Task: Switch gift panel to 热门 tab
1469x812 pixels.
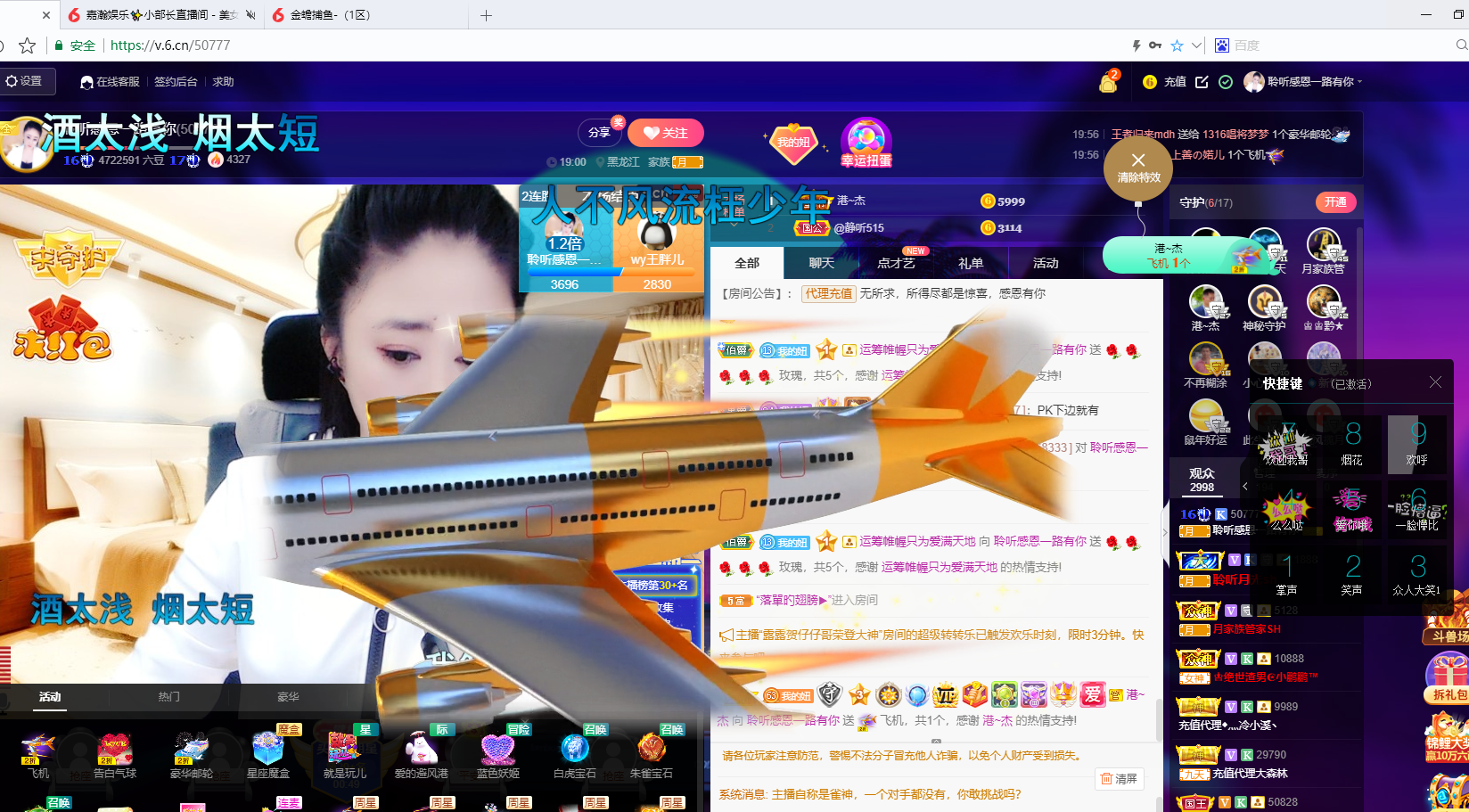Action: [168, 697]
